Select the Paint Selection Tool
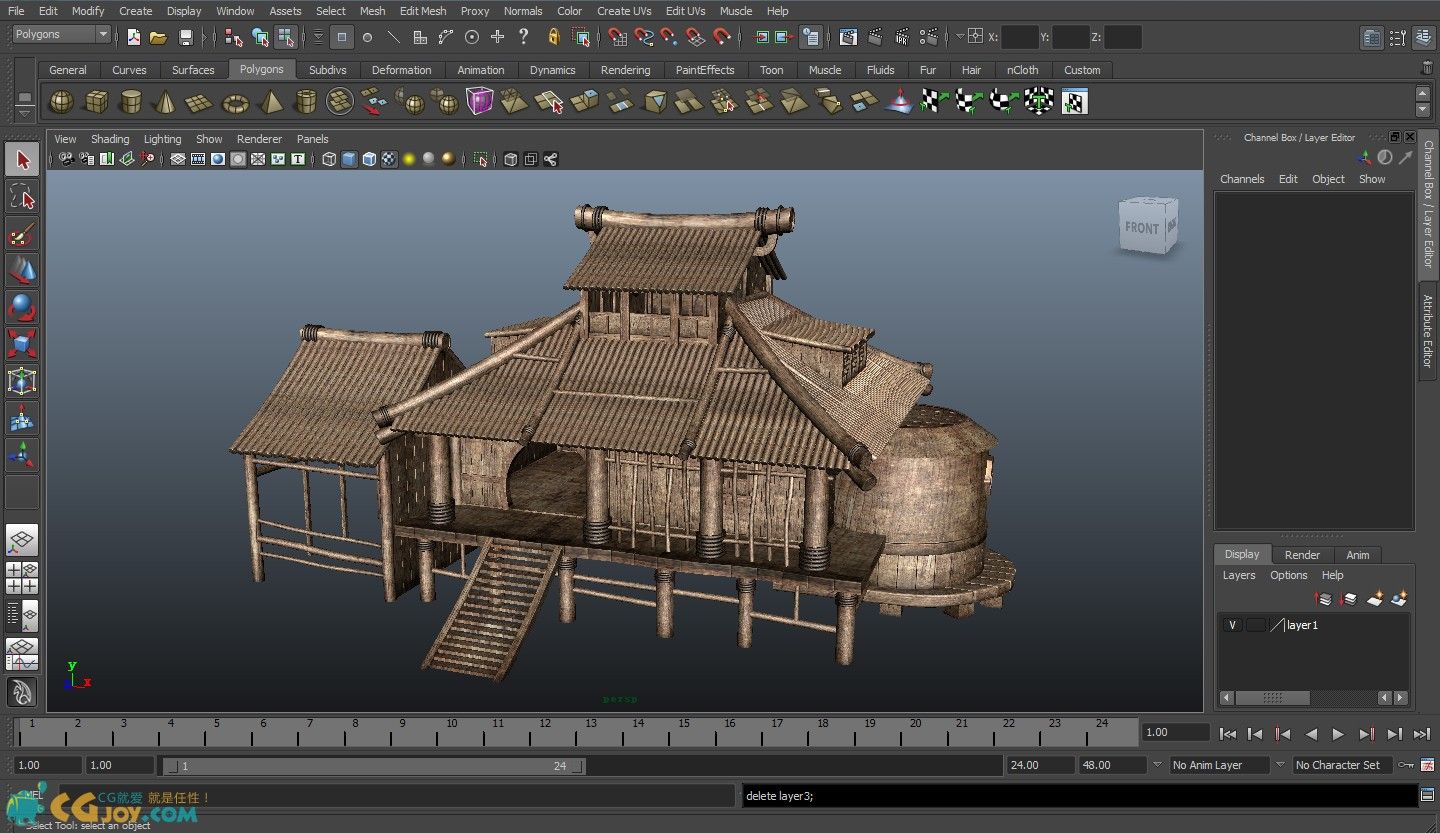The image size is (1440, 833). 22,234
